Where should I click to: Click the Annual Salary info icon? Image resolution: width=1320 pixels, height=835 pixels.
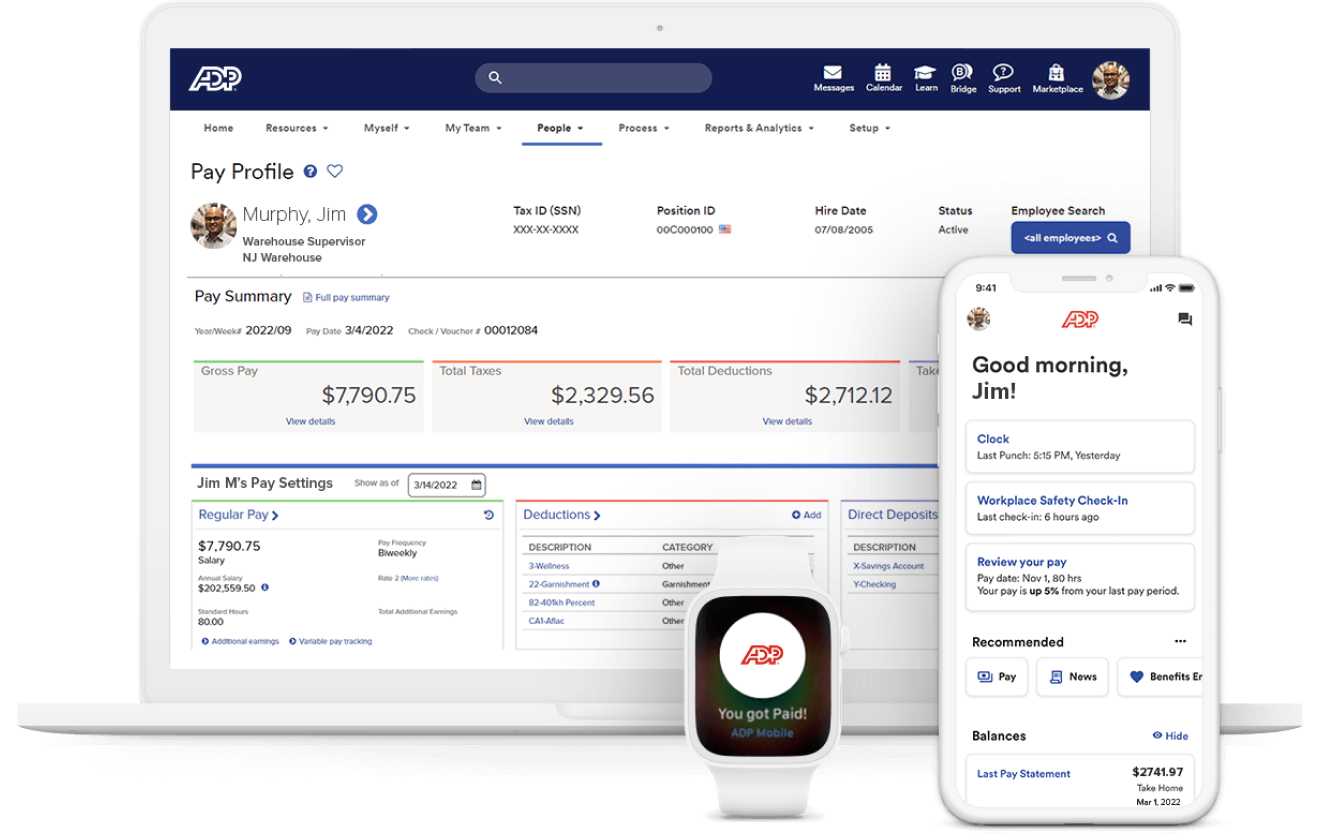(x=265, y=588)
